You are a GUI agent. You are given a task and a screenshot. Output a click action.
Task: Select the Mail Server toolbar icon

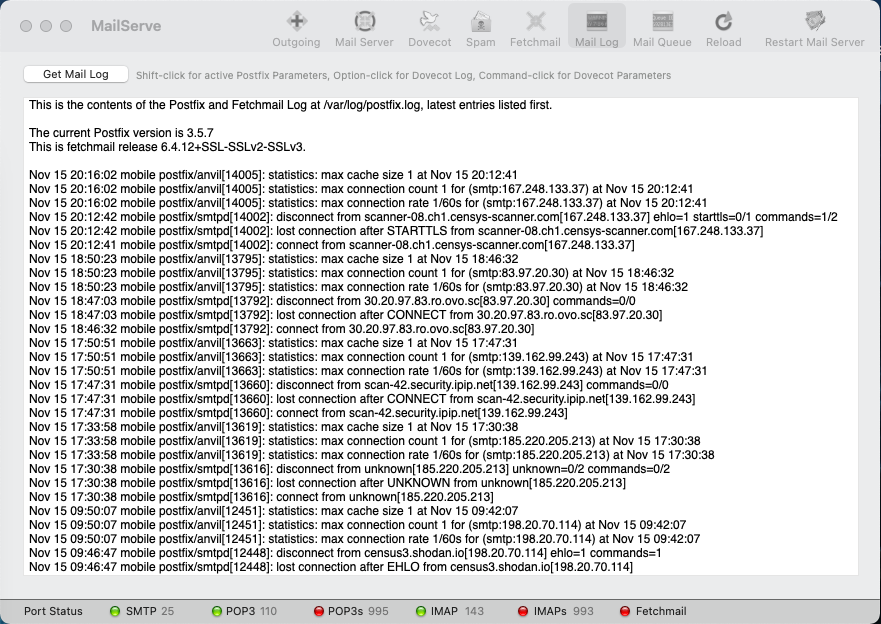click(365, 28)
